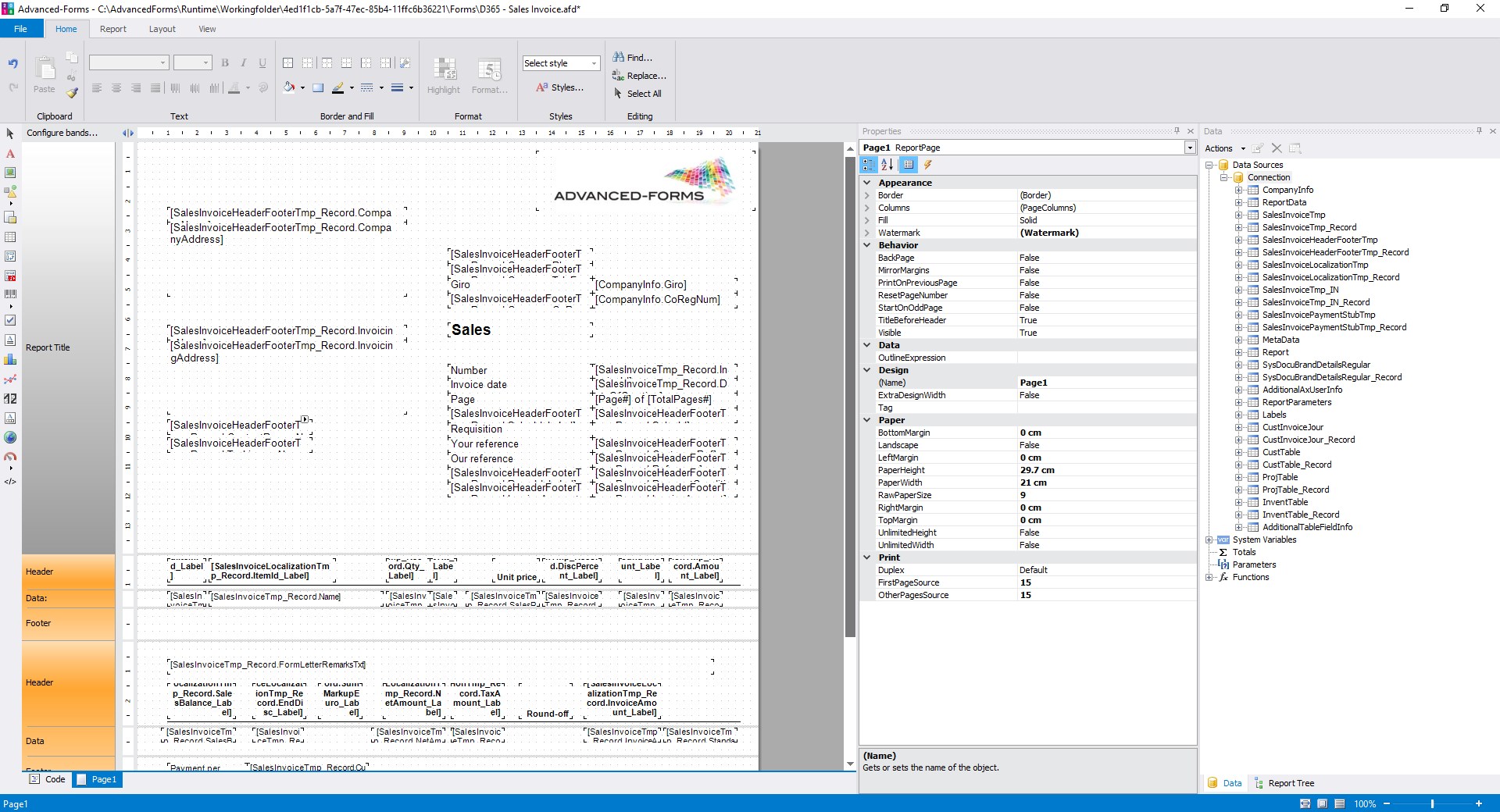
Task: Toggle align text right
Action: (136, 88)
